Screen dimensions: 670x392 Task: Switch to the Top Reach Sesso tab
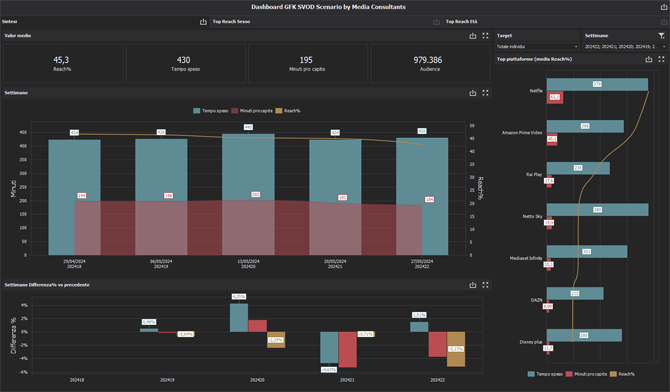pos(231,21)
